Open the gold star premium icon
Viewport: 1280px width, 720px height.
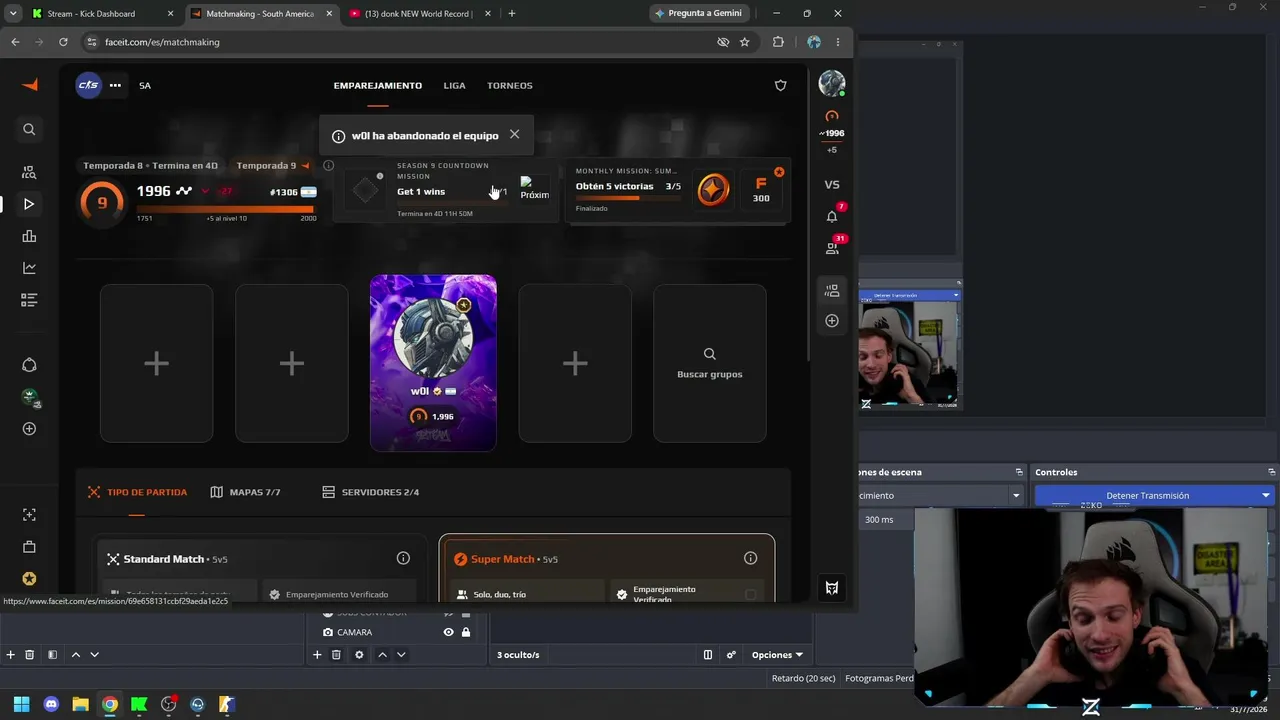point(29,579)
